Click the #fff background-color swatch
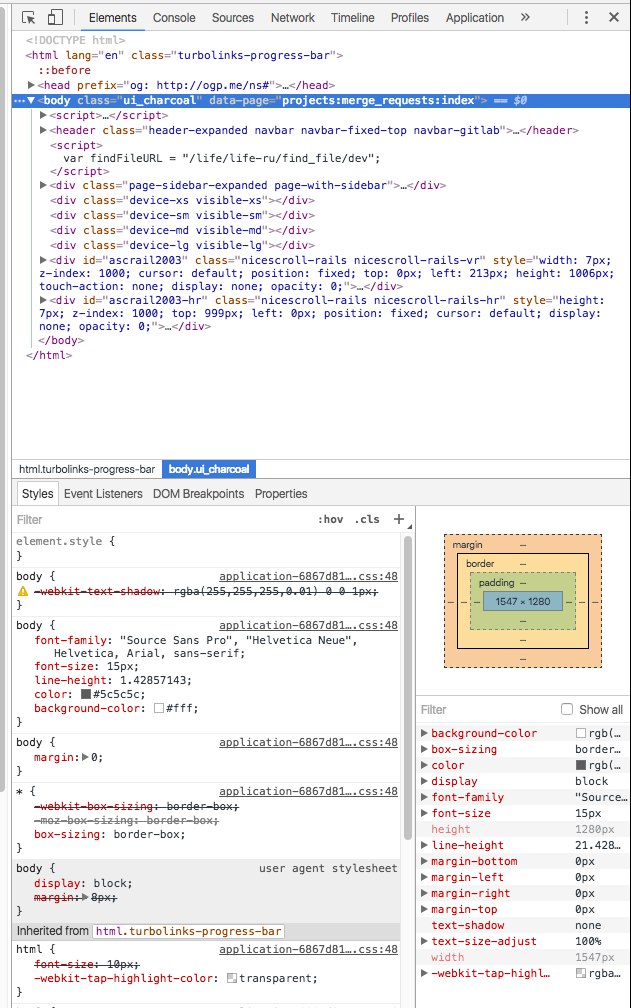 (x=159, y=708)
